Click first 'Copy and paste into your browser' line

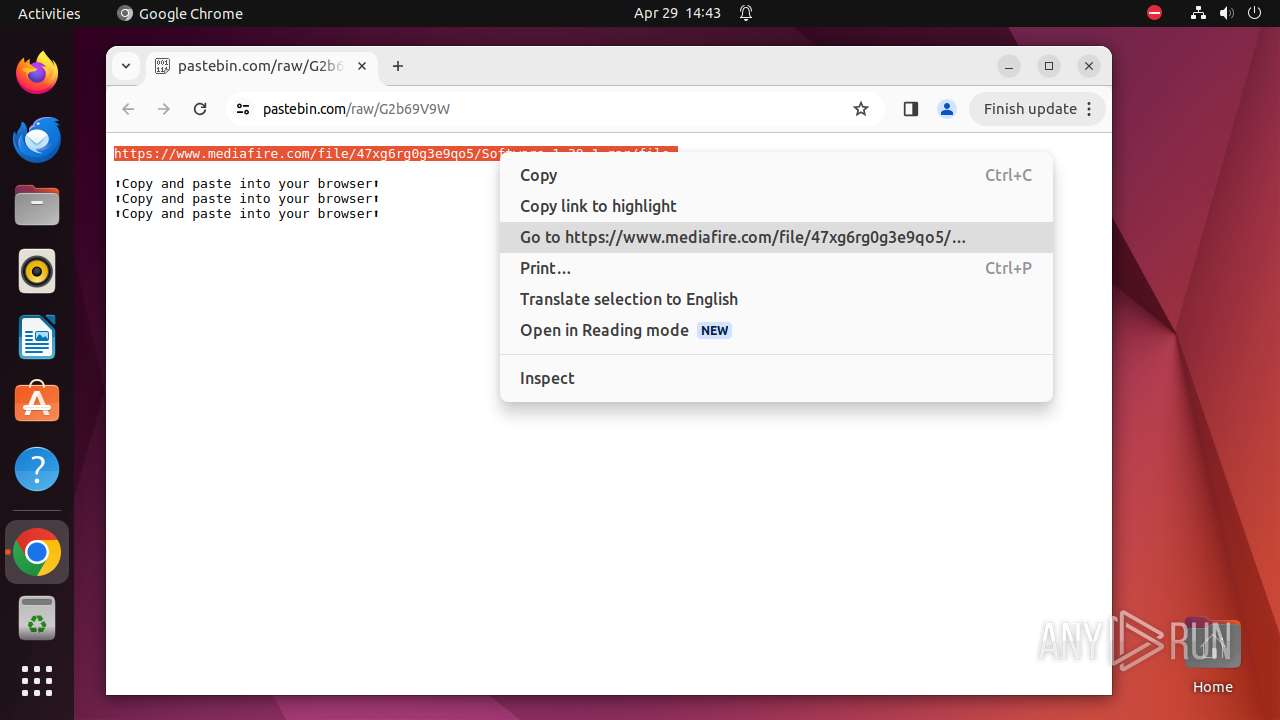click(247, 184)
